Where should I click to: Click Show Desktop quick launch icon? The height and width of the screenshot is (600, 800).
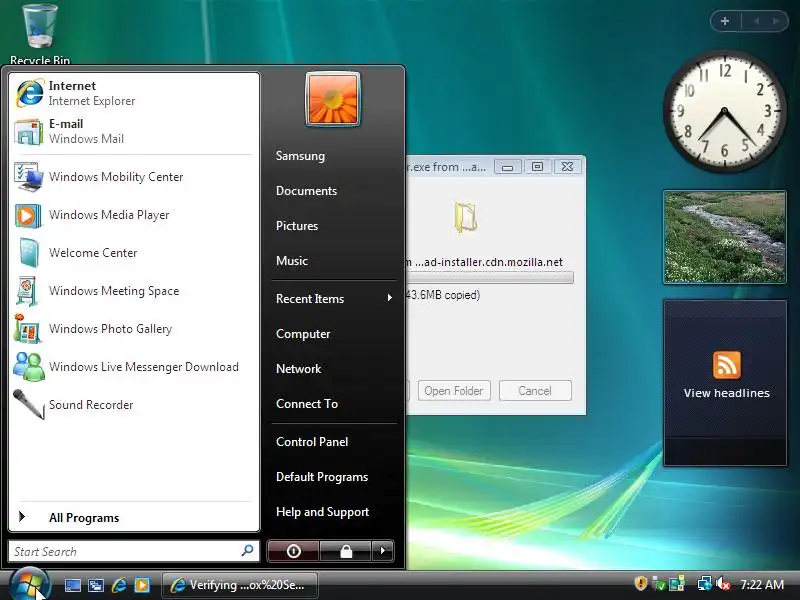72,585
